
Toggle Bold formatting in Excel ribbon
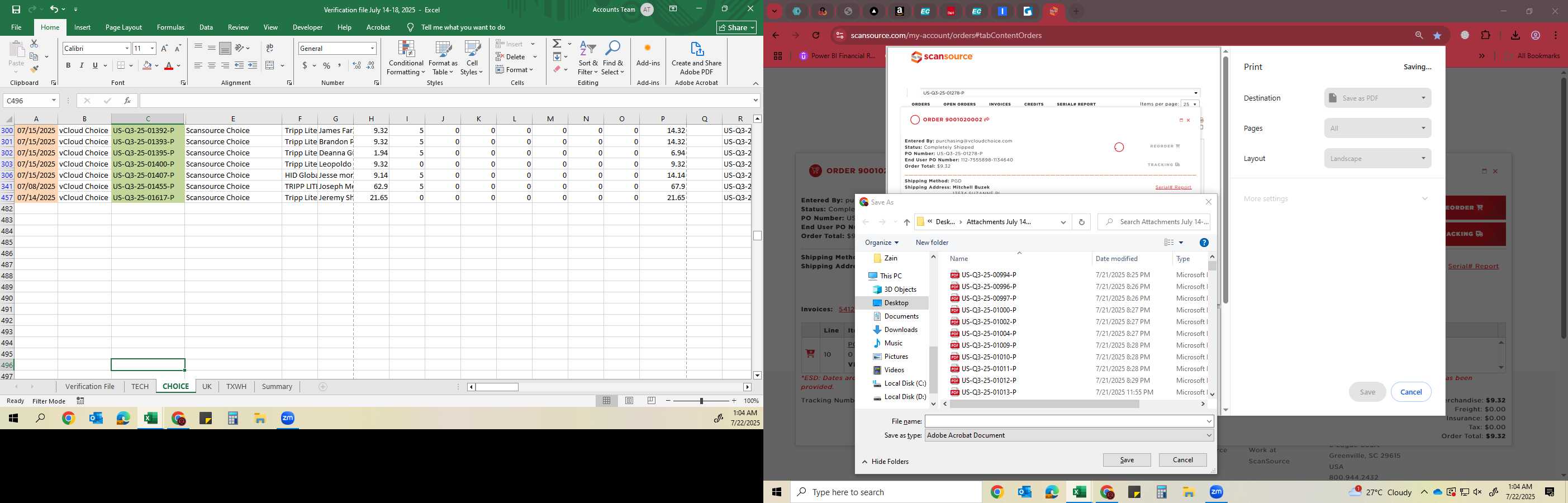pyautogui.click(x=68, y=65)
